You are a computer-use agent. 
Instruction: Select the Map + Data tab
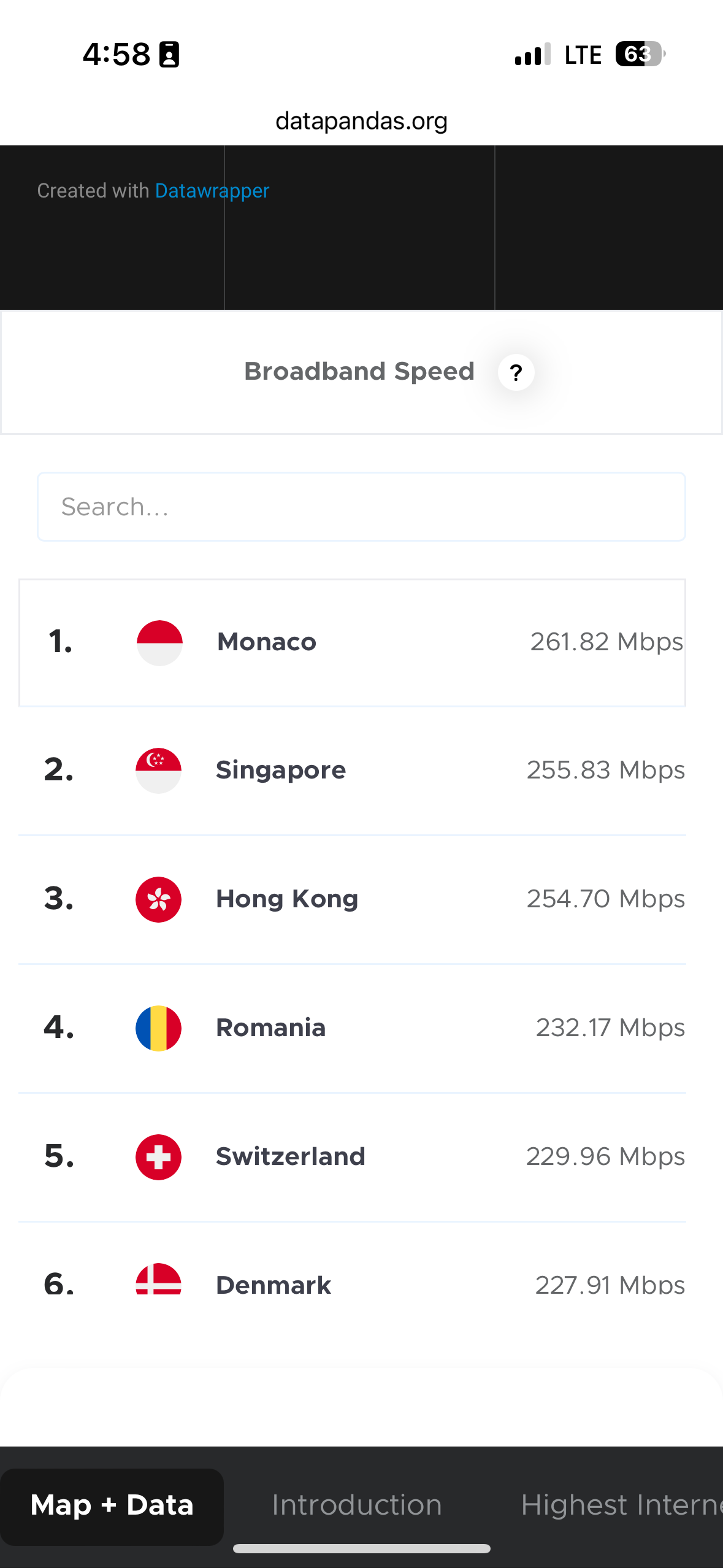click(x=112, y=1505)
